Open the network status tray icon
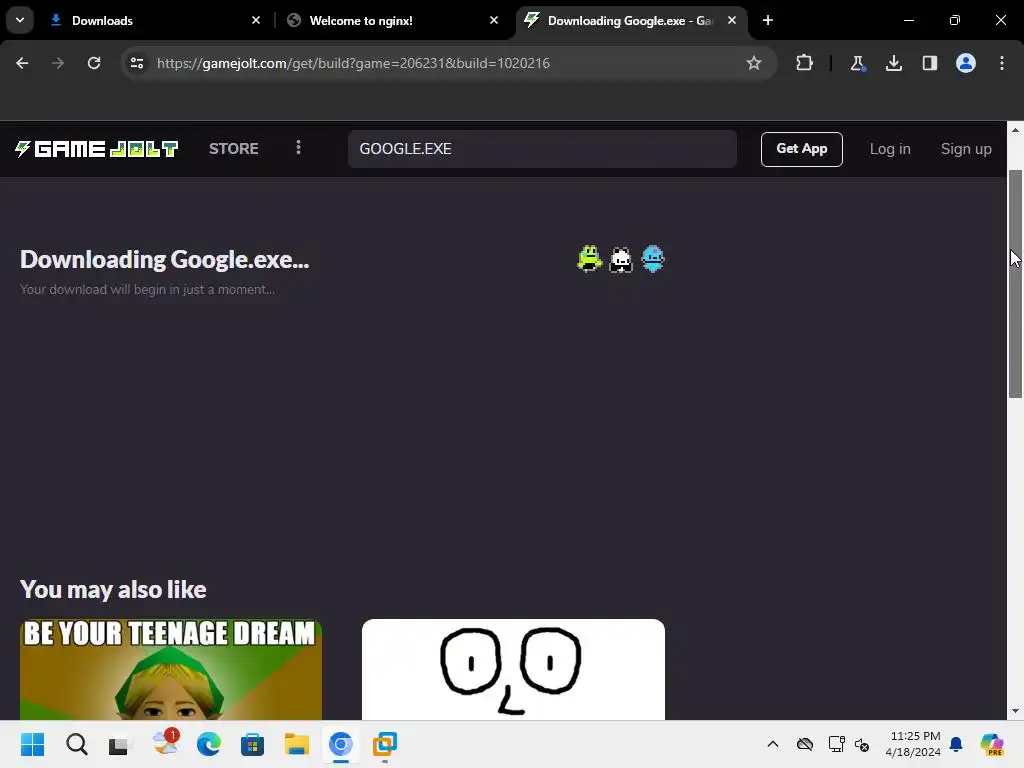Viewport: 1024px width, 768px height. [836, 744]
